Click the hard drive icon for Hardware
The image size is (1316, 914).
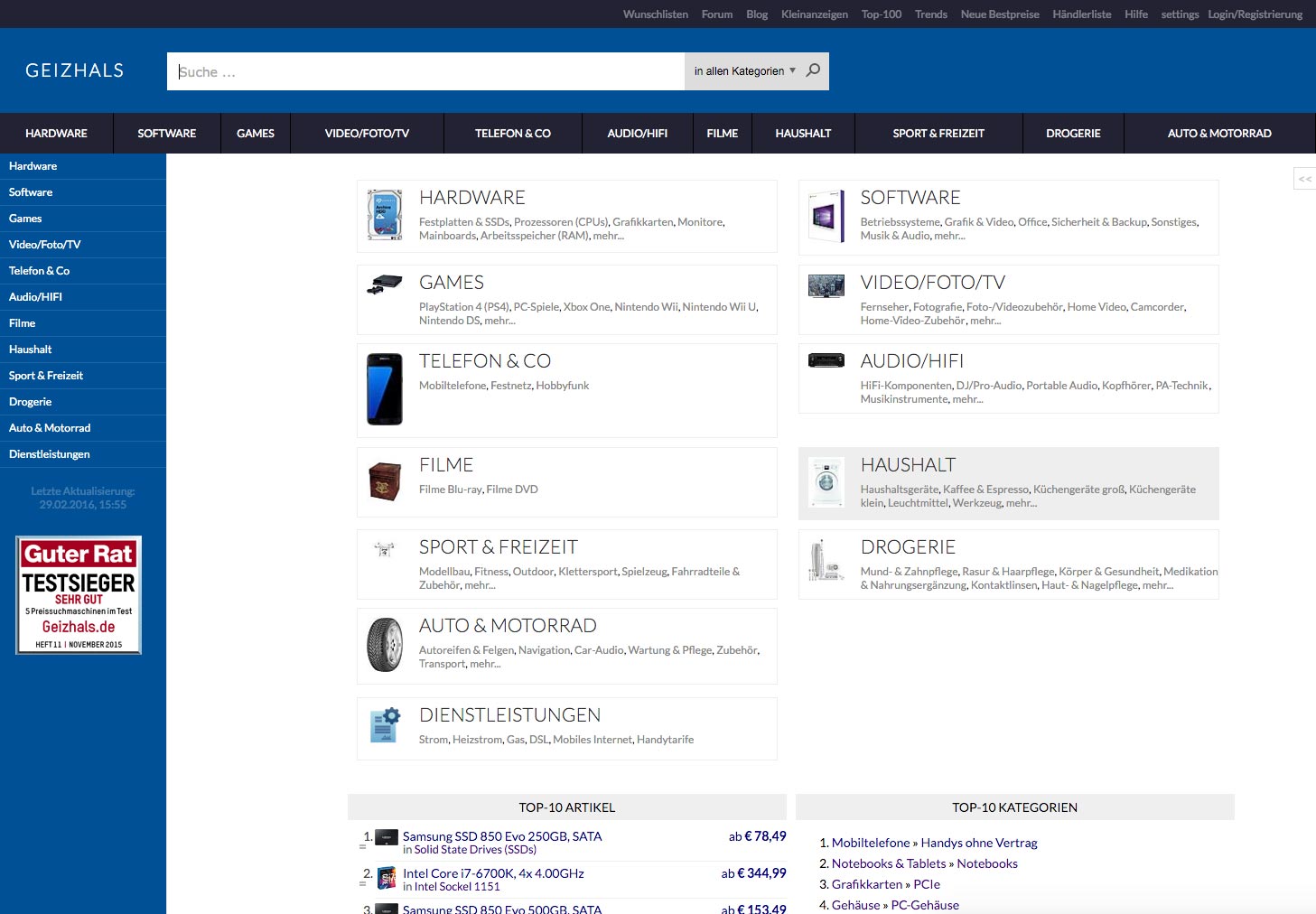pyautogui.click(x=385, y=215)
